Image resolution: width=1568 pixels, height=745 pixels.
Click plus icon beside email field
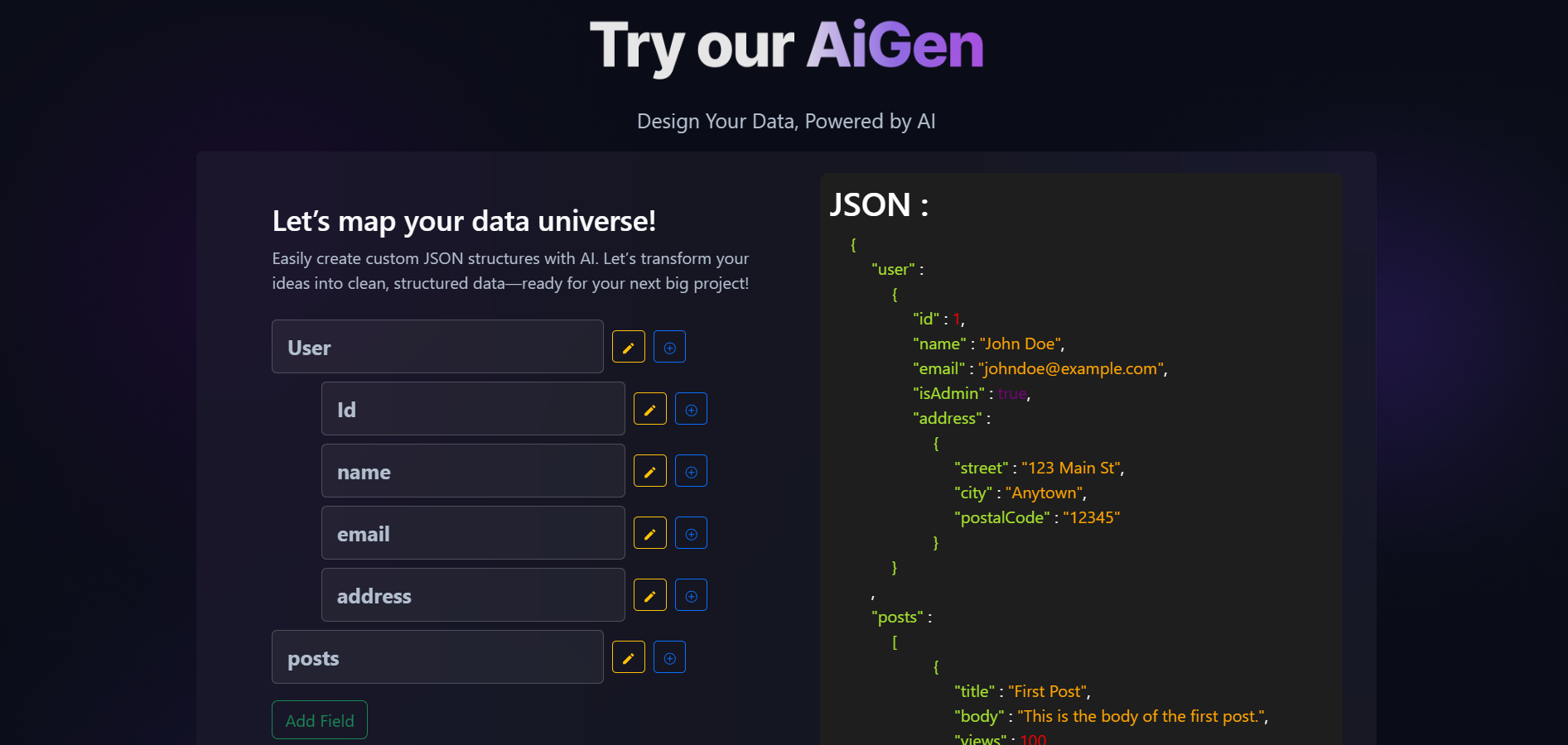pos(691,533)
